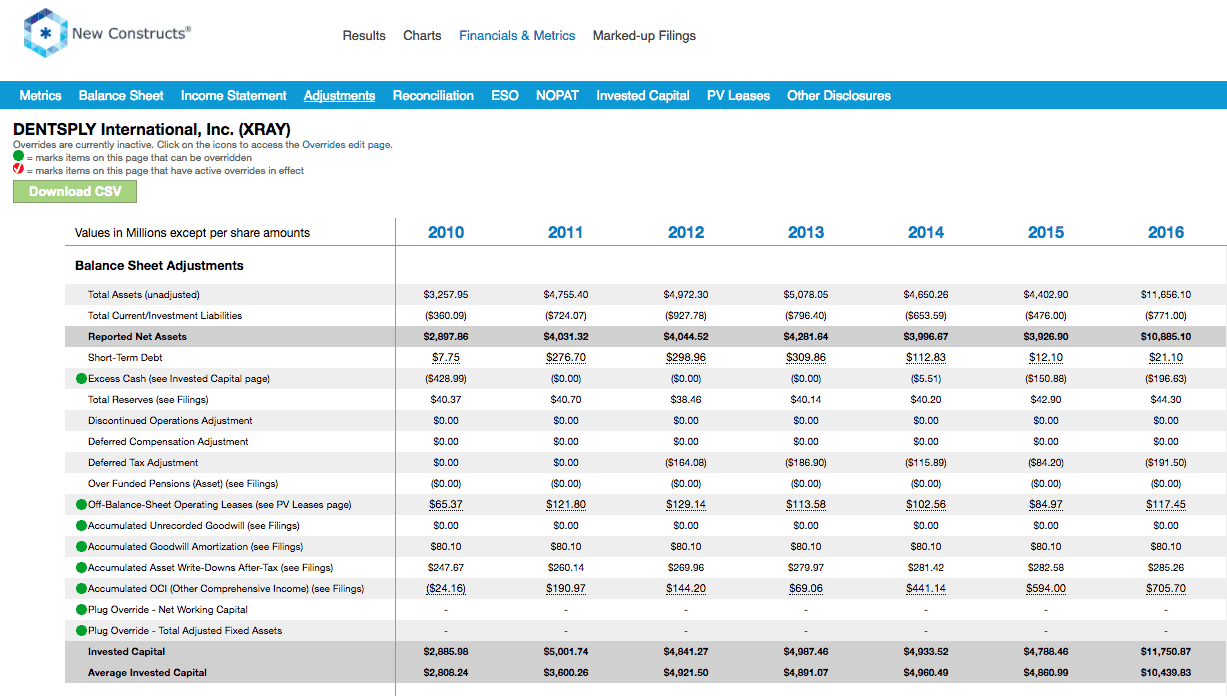This screenshot has width=1227, height=696.
Task: Open 2011 operating leases value $121.80
Action: click(x=566, y=505)
